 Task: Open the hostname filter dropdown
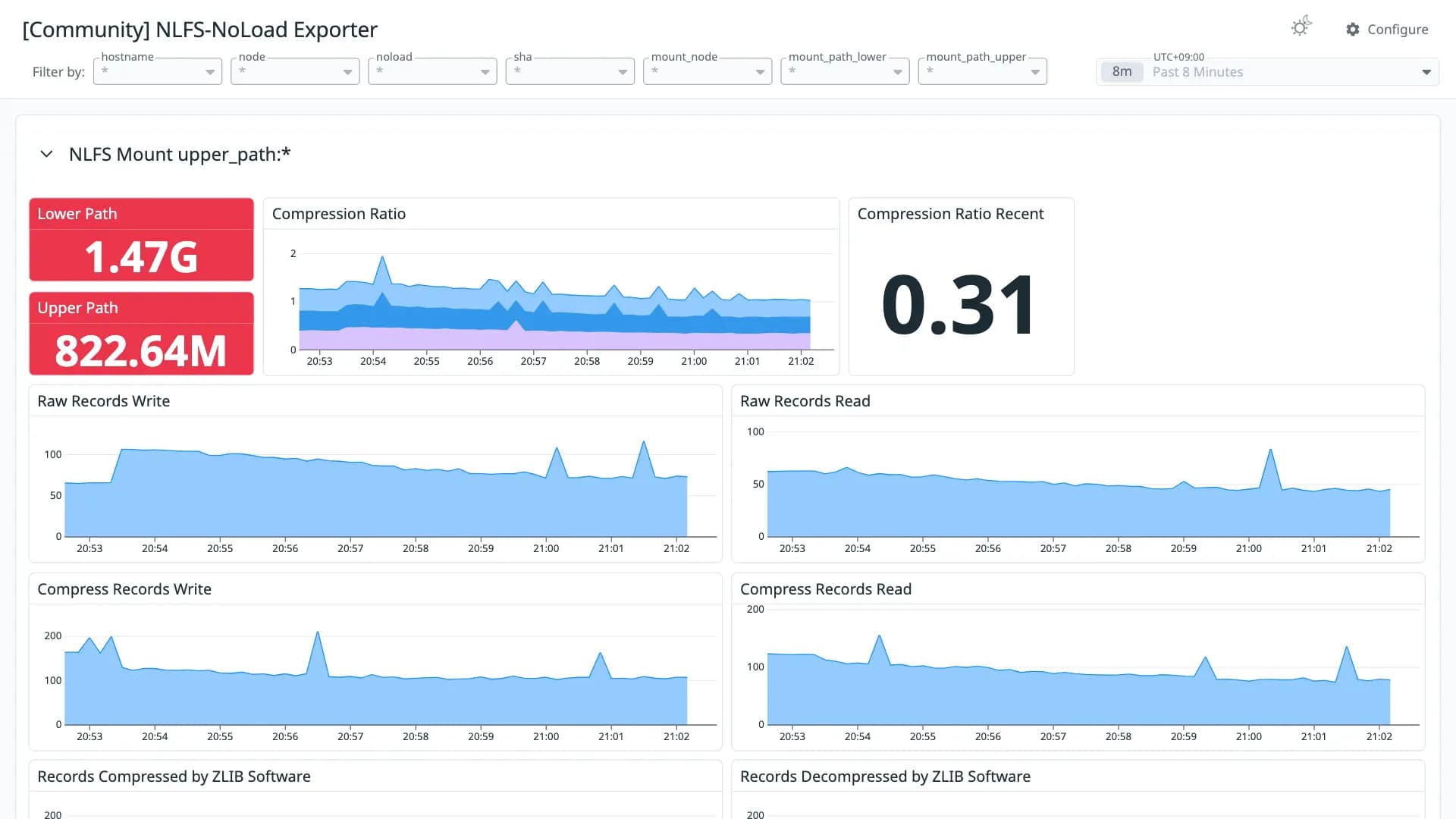point(158,71)
